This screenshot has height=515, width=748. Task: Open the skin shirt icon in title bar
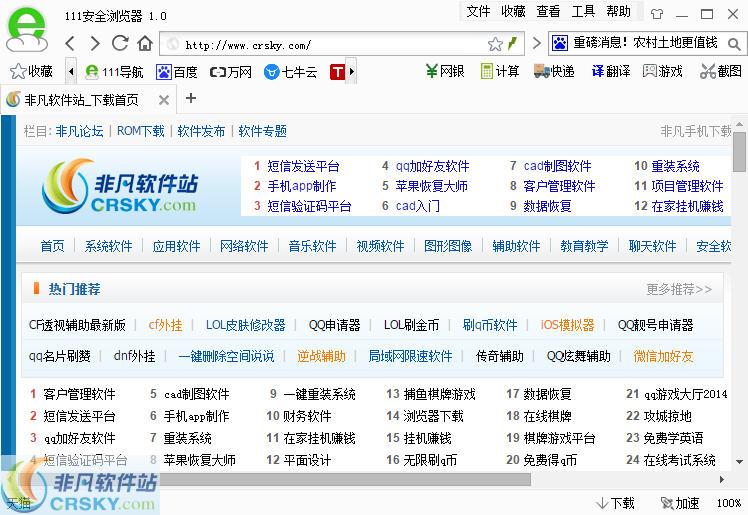(657, 14)
